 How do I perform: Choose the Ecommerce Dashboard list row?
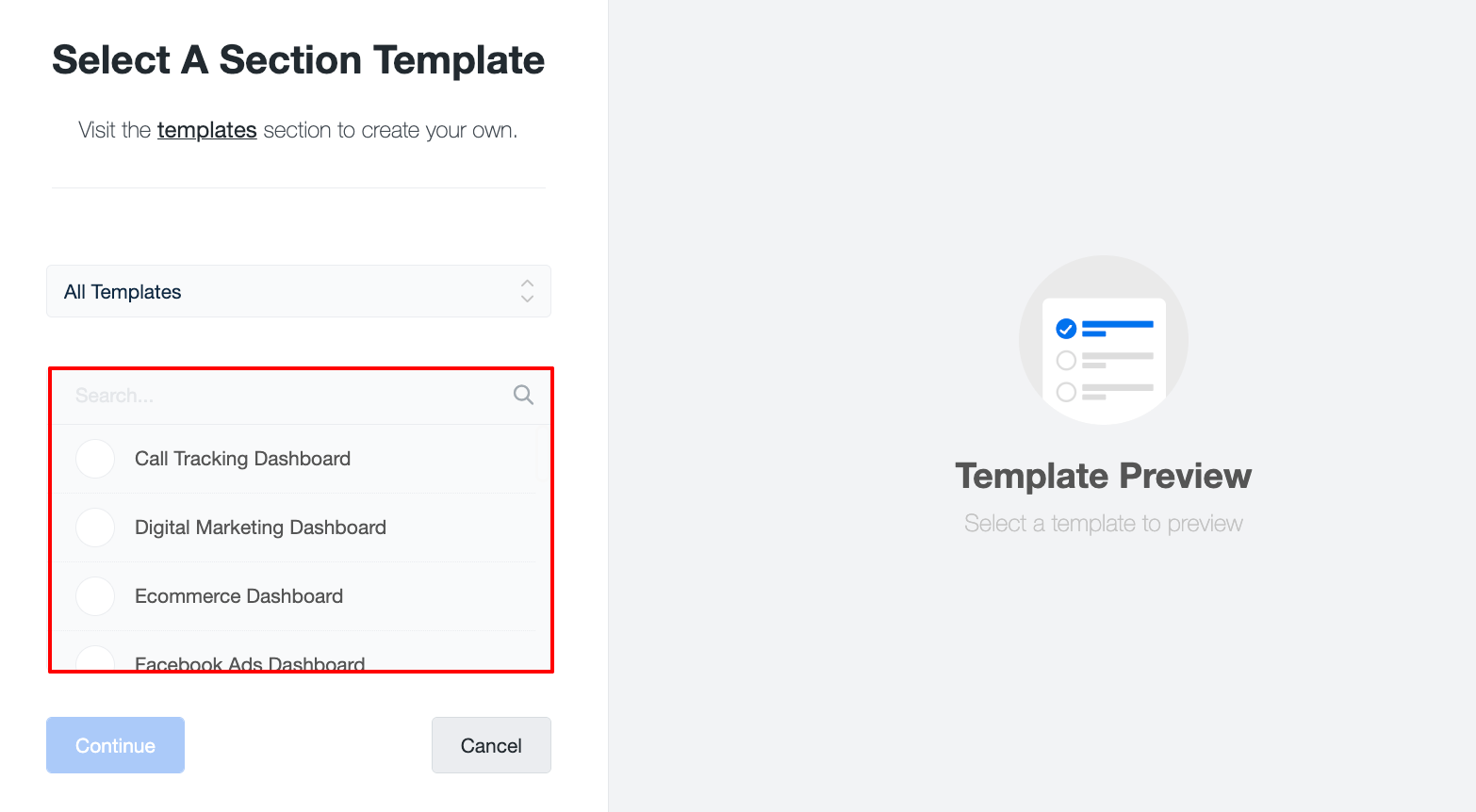[x=239, y=596]
